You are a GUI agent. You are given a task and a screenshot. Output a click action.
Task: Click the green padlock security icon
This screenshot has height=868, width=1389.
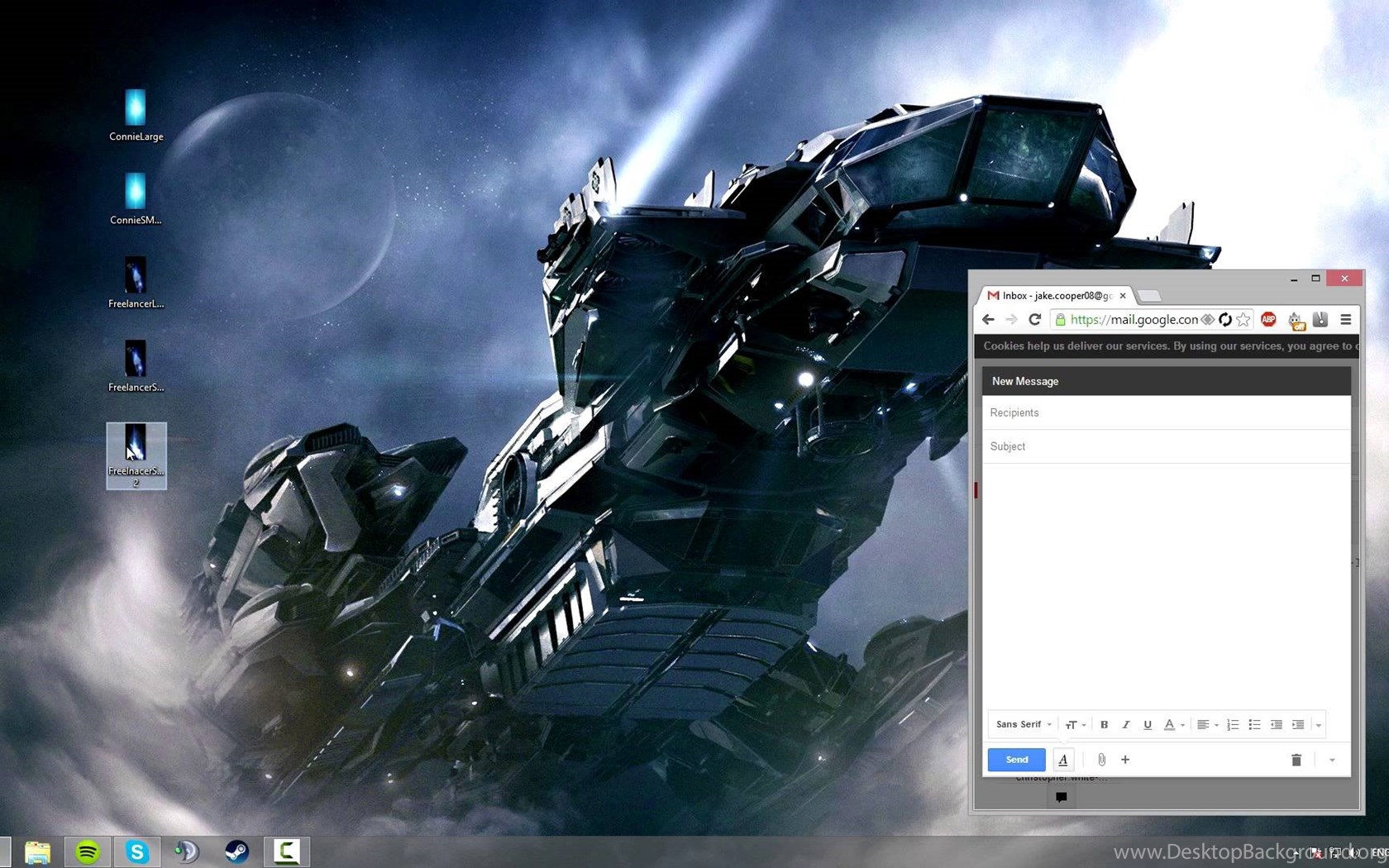(1060, 319)
